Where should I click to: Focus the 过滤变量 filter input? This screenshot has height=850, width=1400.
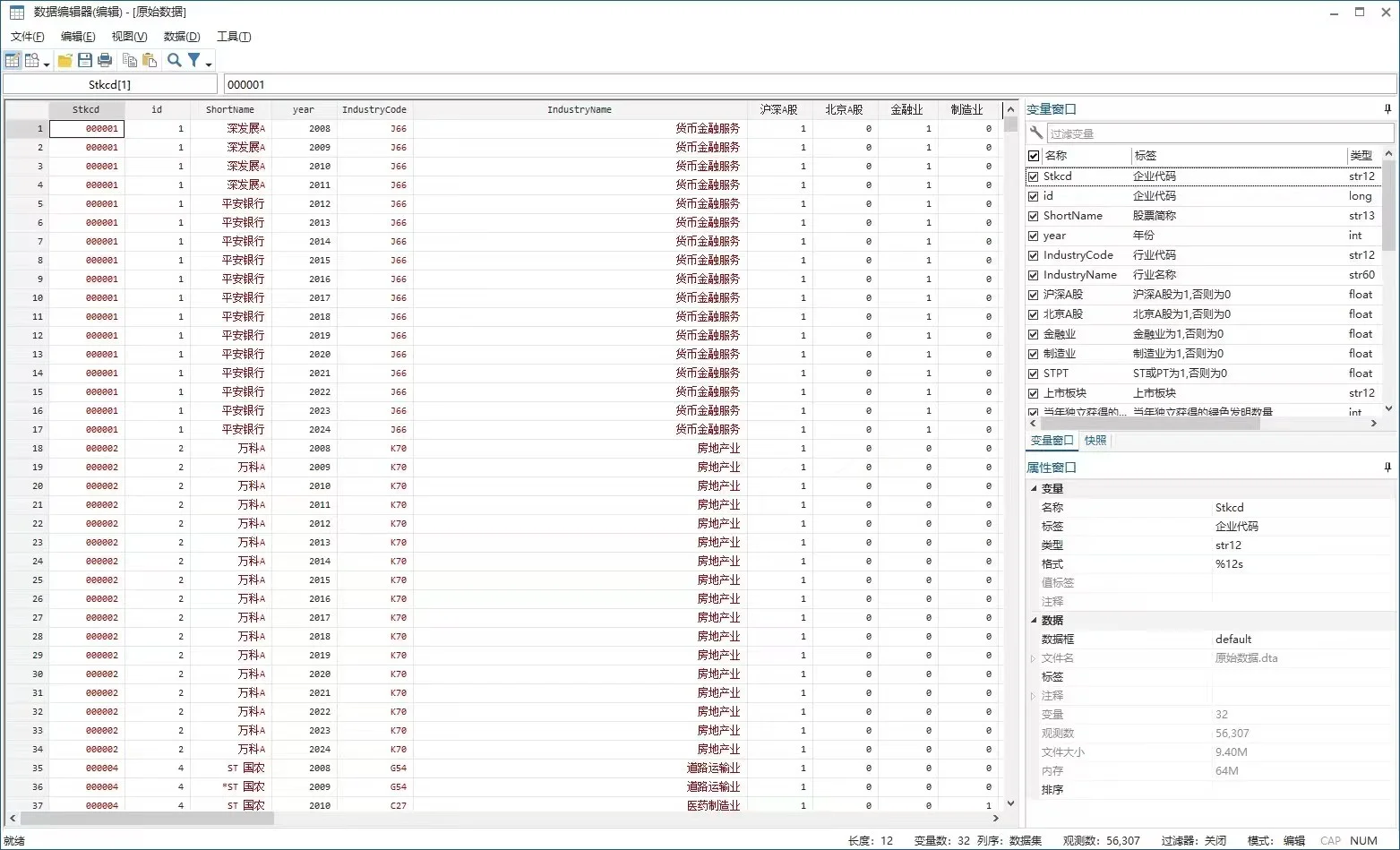pos(1220,133)
